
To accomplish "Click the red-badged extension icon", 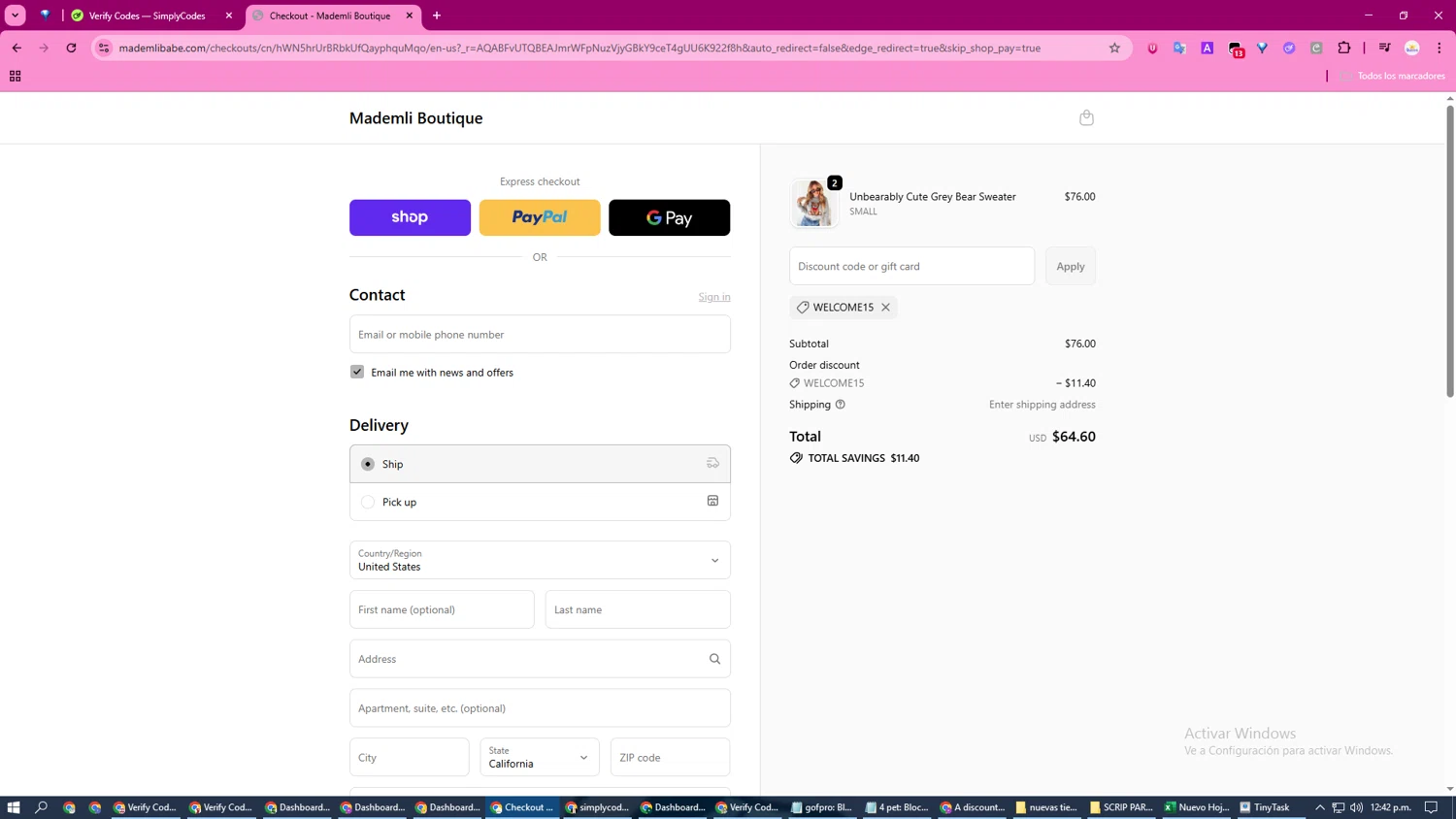I will click(x=1236, y=49).
